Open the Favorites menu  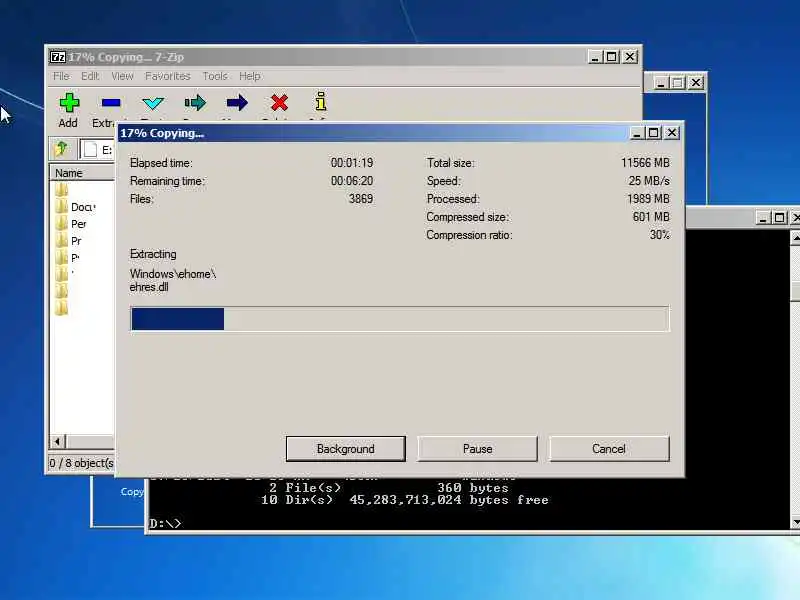pos(167,76)
